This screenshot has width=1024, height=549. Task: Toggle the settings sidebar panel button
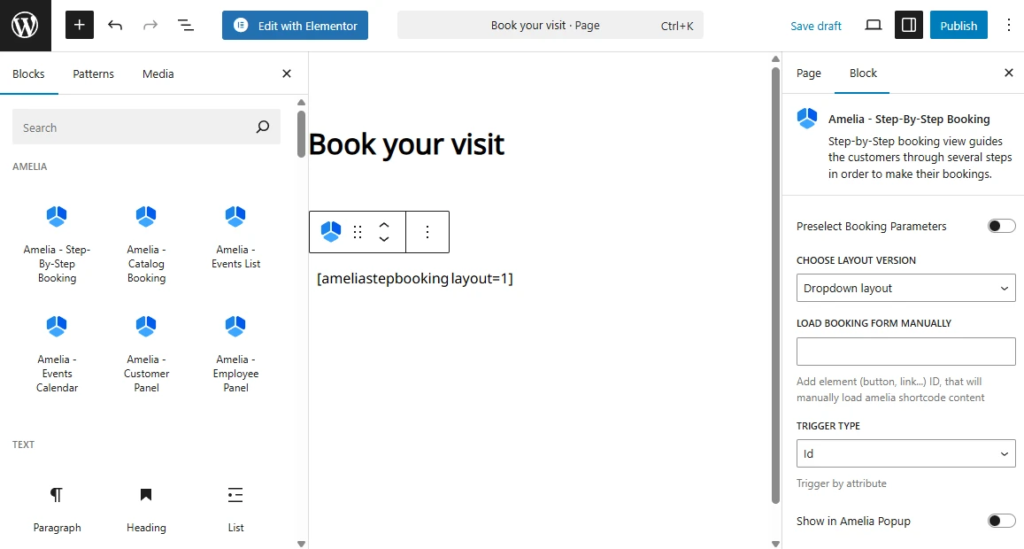click(908, 25)
